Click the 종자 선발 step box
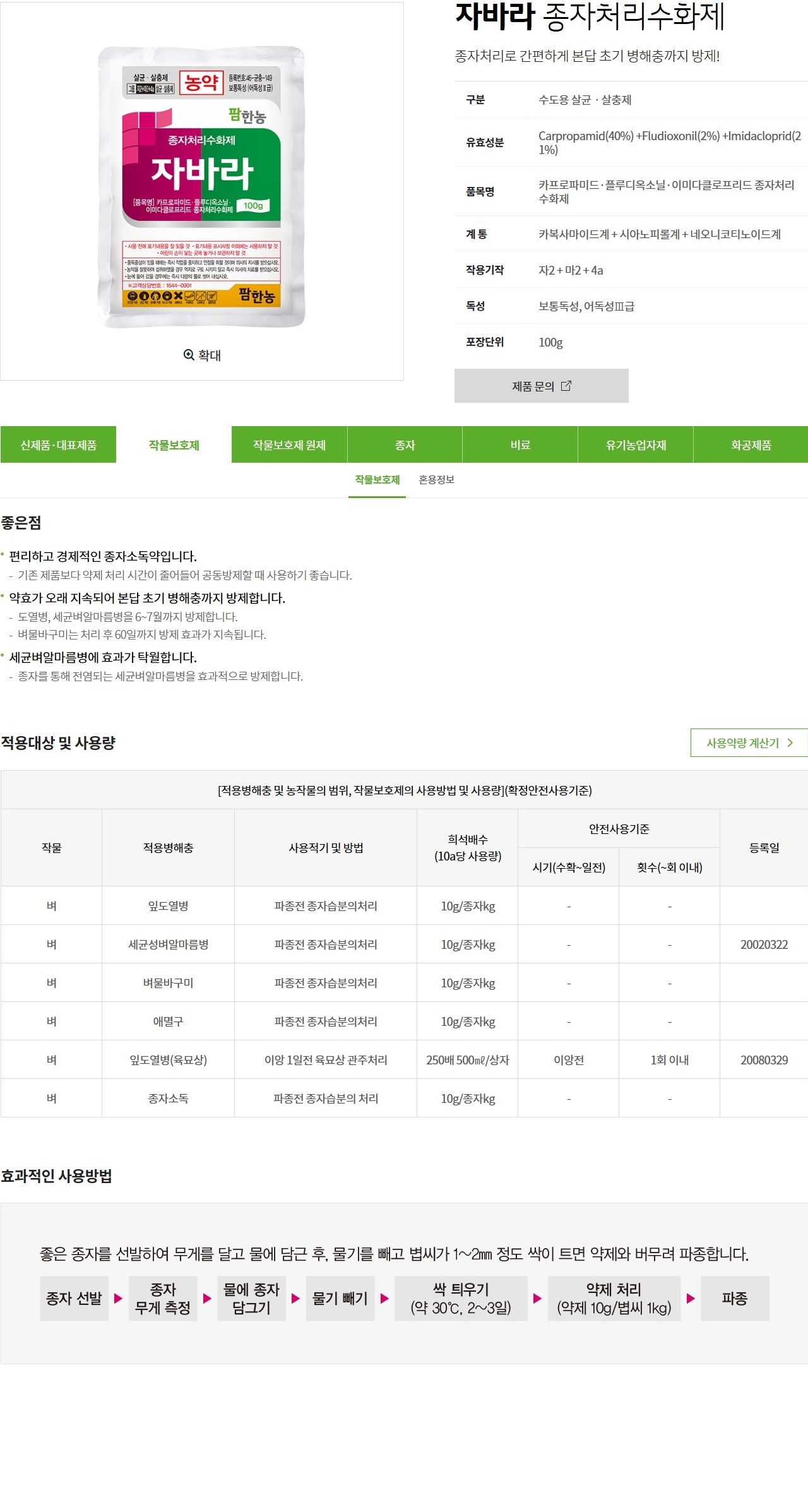The height and width of the screenshot is (1512, 808). (x=74, y=1299)
